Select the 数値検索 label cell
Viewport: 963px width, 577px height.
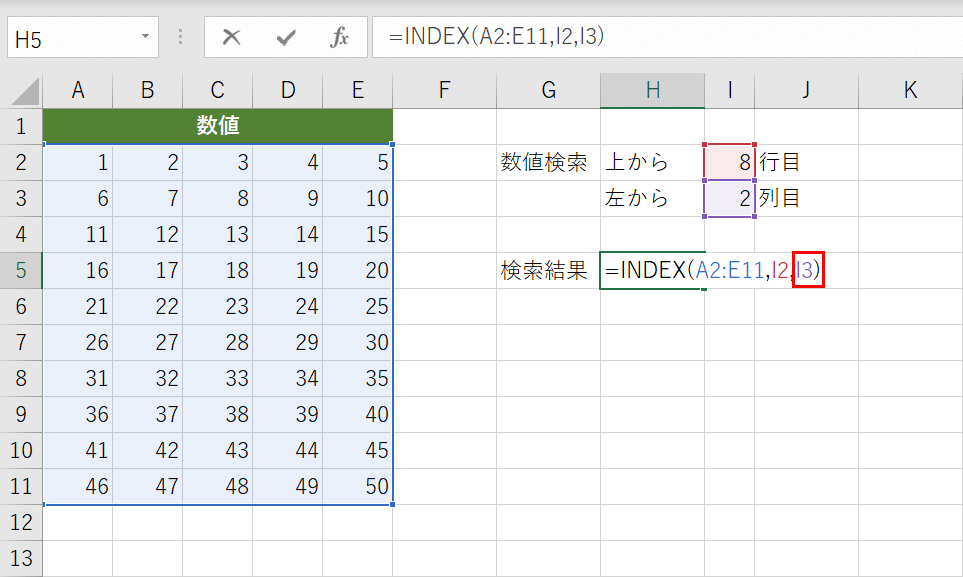(547, 162)
